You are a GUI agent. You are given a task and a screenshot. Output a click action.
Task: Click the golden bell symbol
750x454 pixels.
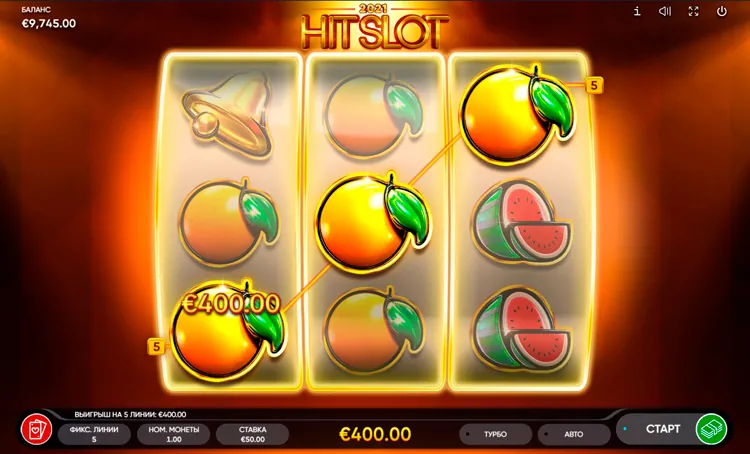[x=229, y=114]
